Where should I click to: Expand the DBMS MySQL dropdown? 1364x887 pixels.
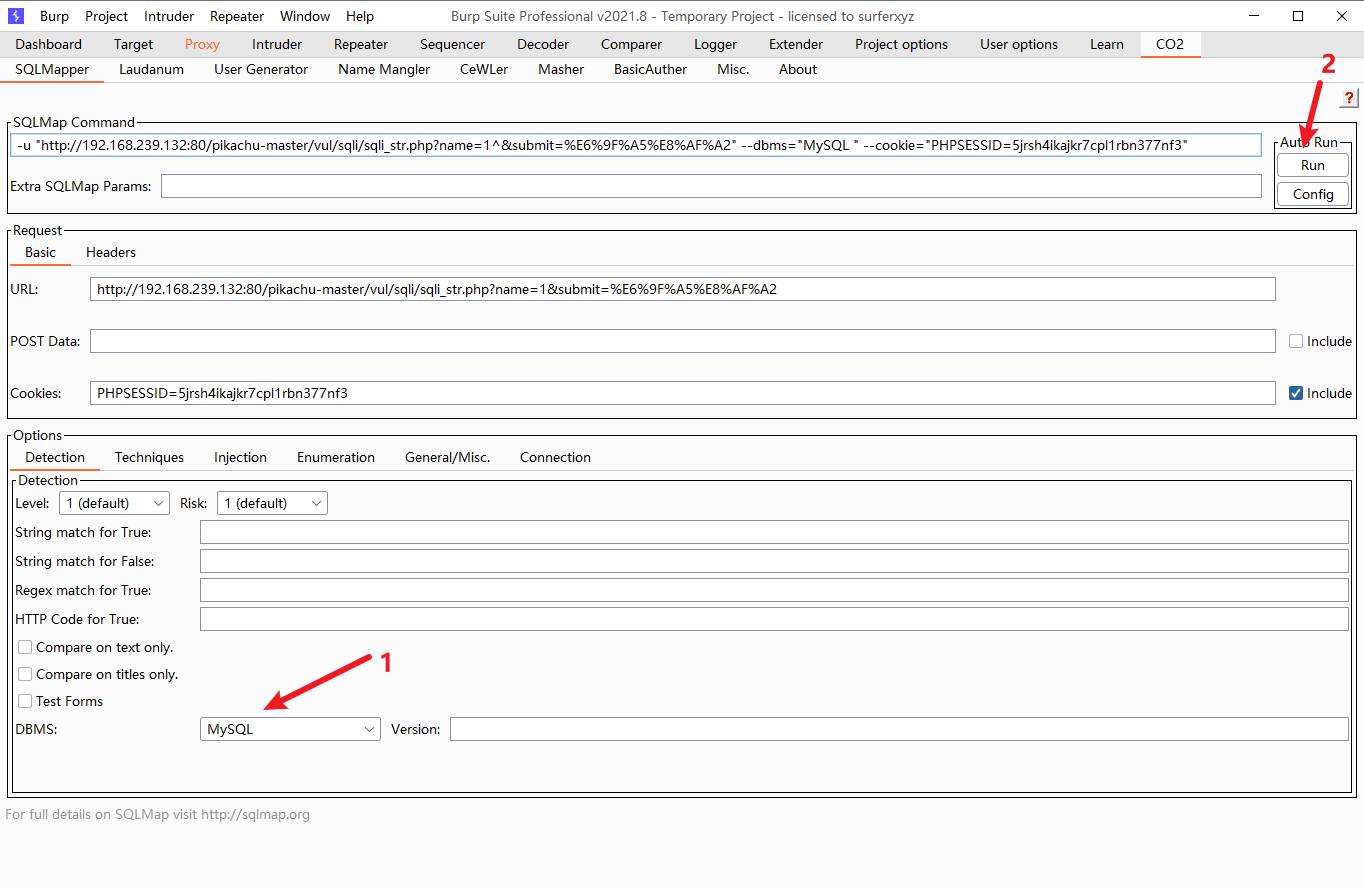[x=290, y=729]
